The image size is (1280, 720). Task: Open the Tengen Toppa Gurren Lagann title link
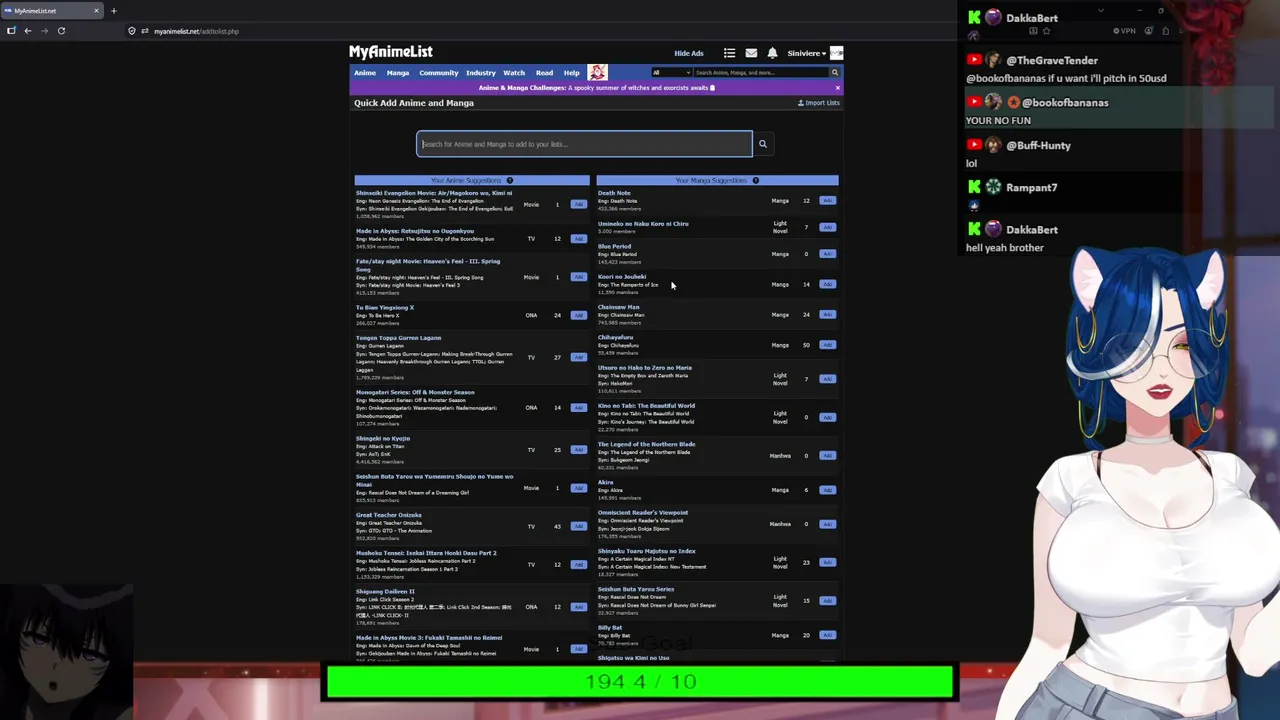click(x=398, y=338)
